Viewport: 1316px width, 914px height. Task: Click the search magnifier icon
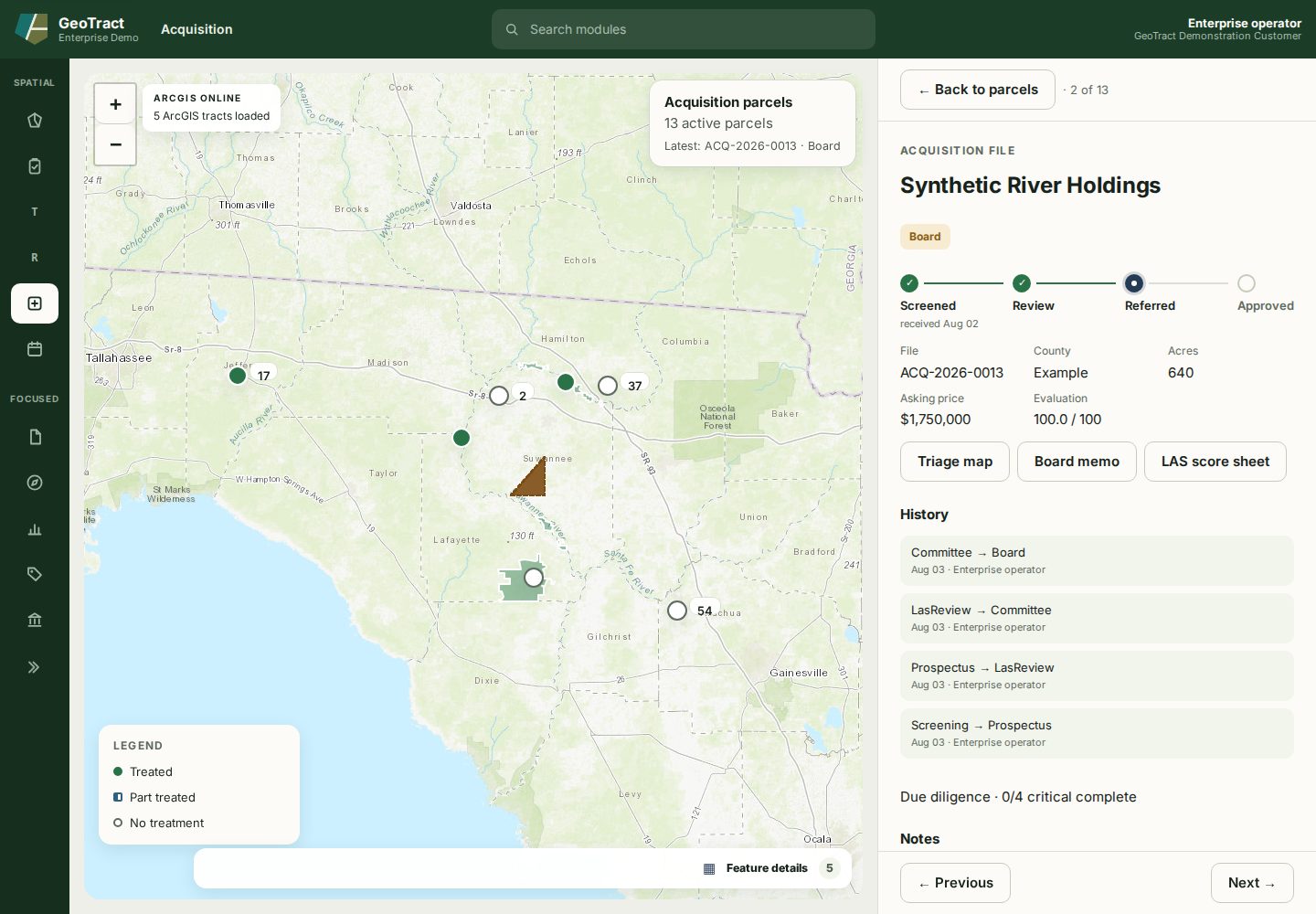(512, 29)
